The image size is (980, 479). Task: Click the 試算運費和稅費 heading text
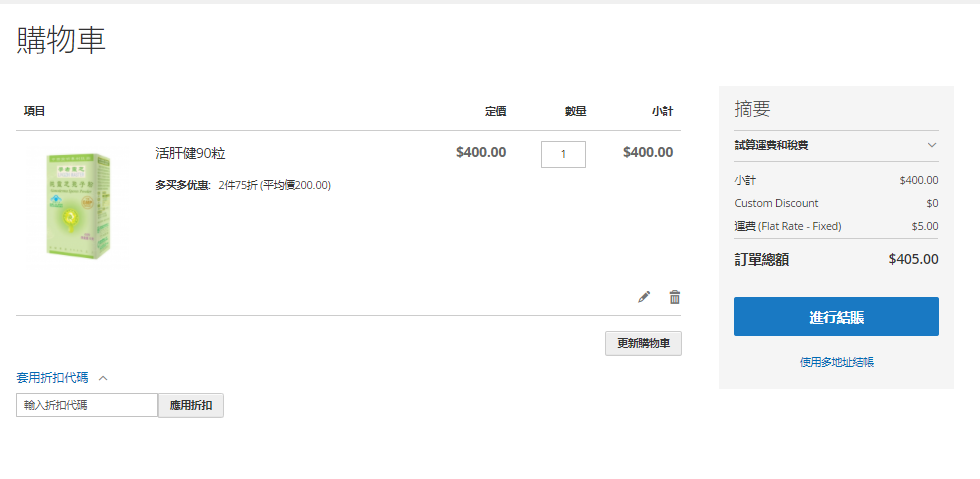[x=771, y=145]
